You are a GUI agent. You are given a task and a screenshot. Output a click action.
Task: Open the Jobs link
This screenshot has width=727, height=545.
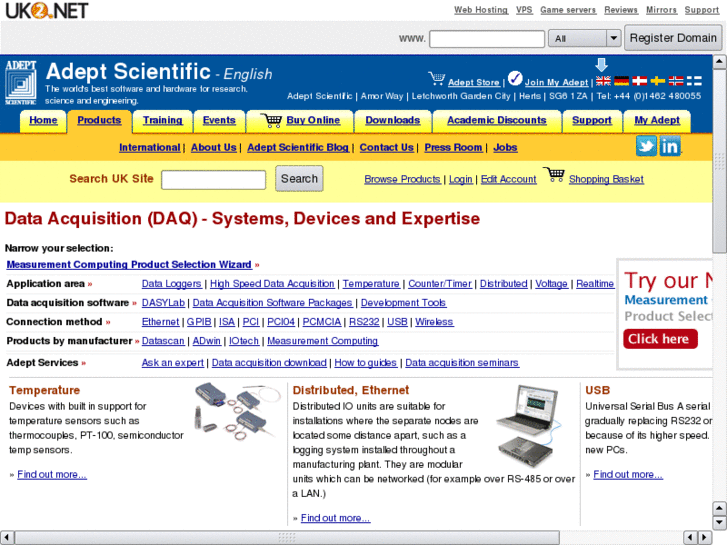[x=505, y=147]
